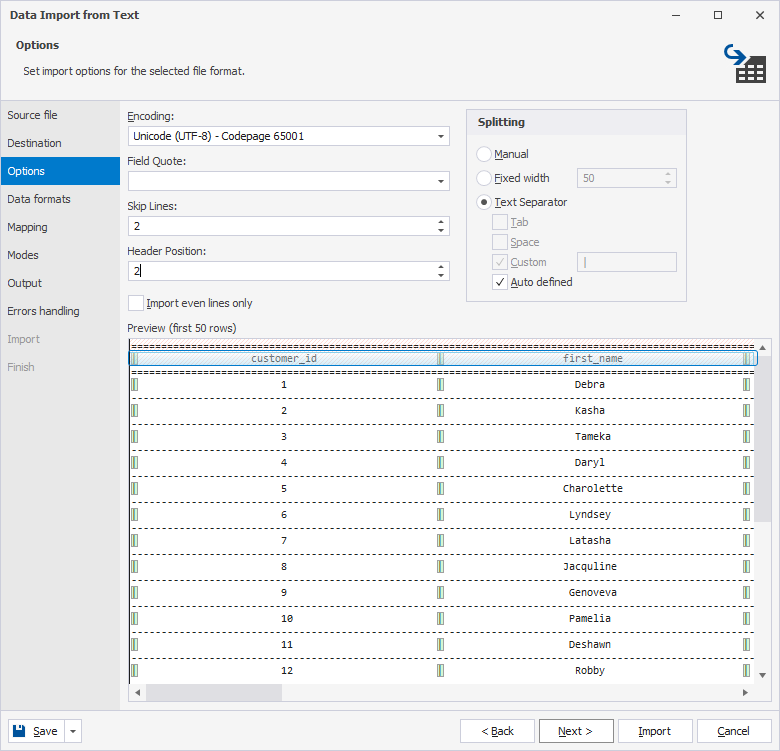This screenshot has width=780, height=751.
Task: Click the Fixed width value down arrow
Action: pyautogui.click(x=668, y=183)
